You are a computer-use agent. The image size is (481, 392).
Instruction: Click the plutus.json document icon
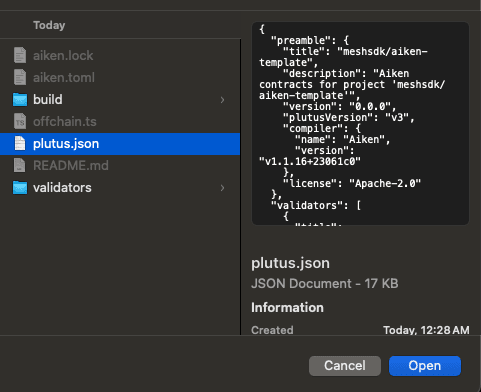click(x=20, y=143)
